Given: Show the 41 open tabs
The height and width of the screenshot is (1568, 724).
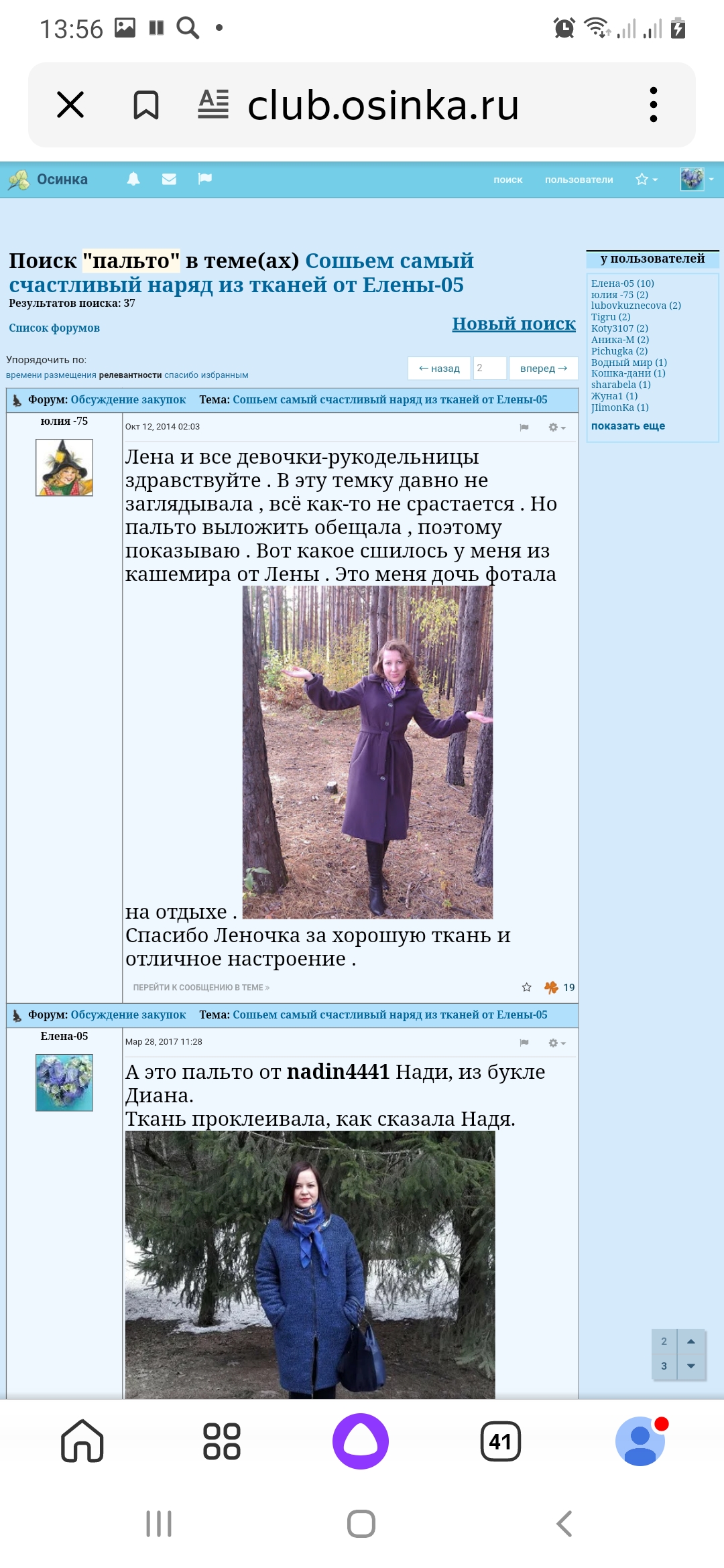Looking at the screenshot, I should [x=501, y=1441].
